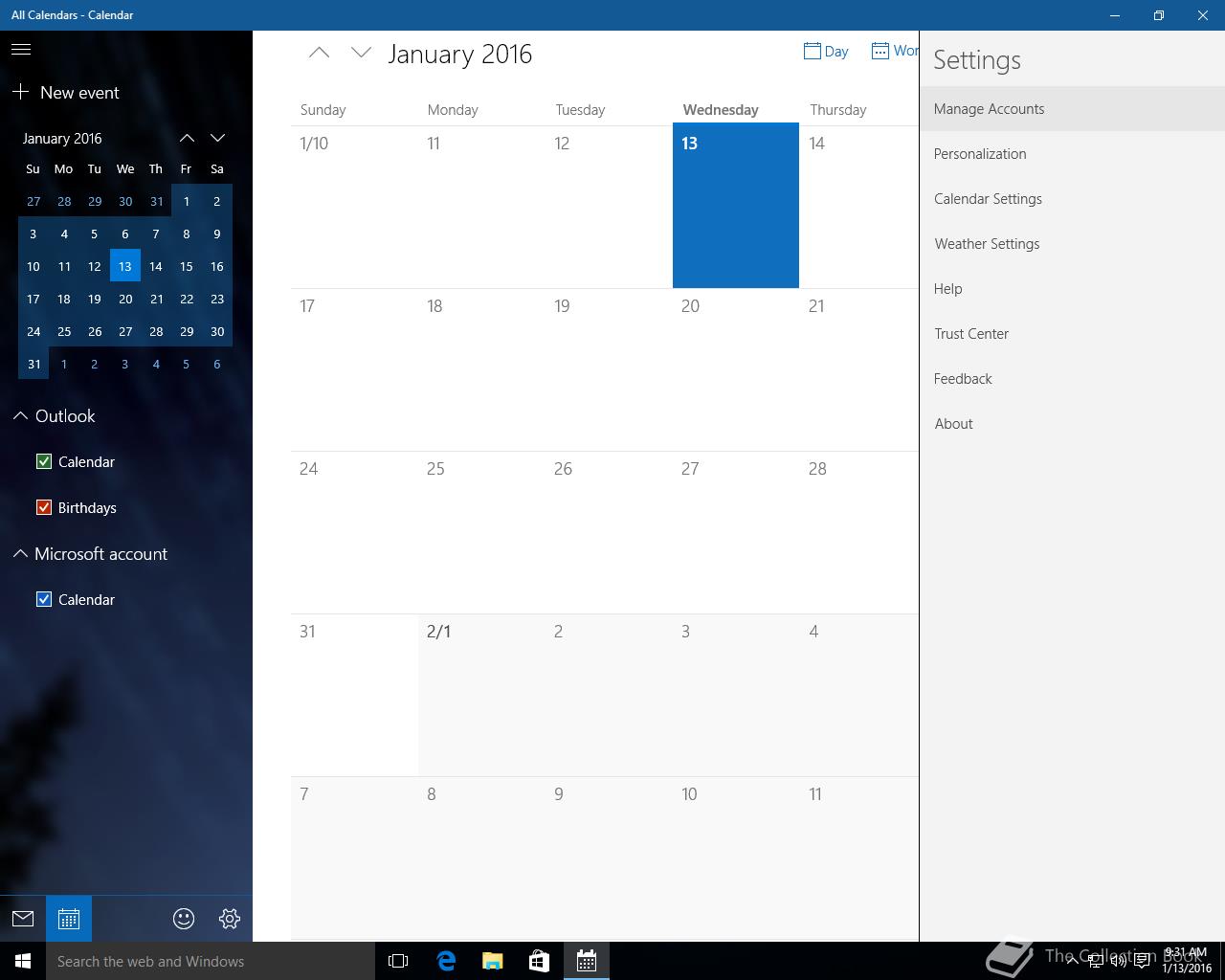The height and width of the screenshot is (980, 1225).
Task: Uncheck Outlook Calendar checkbox
Action: pyautogui.click(x=44, y=461)
